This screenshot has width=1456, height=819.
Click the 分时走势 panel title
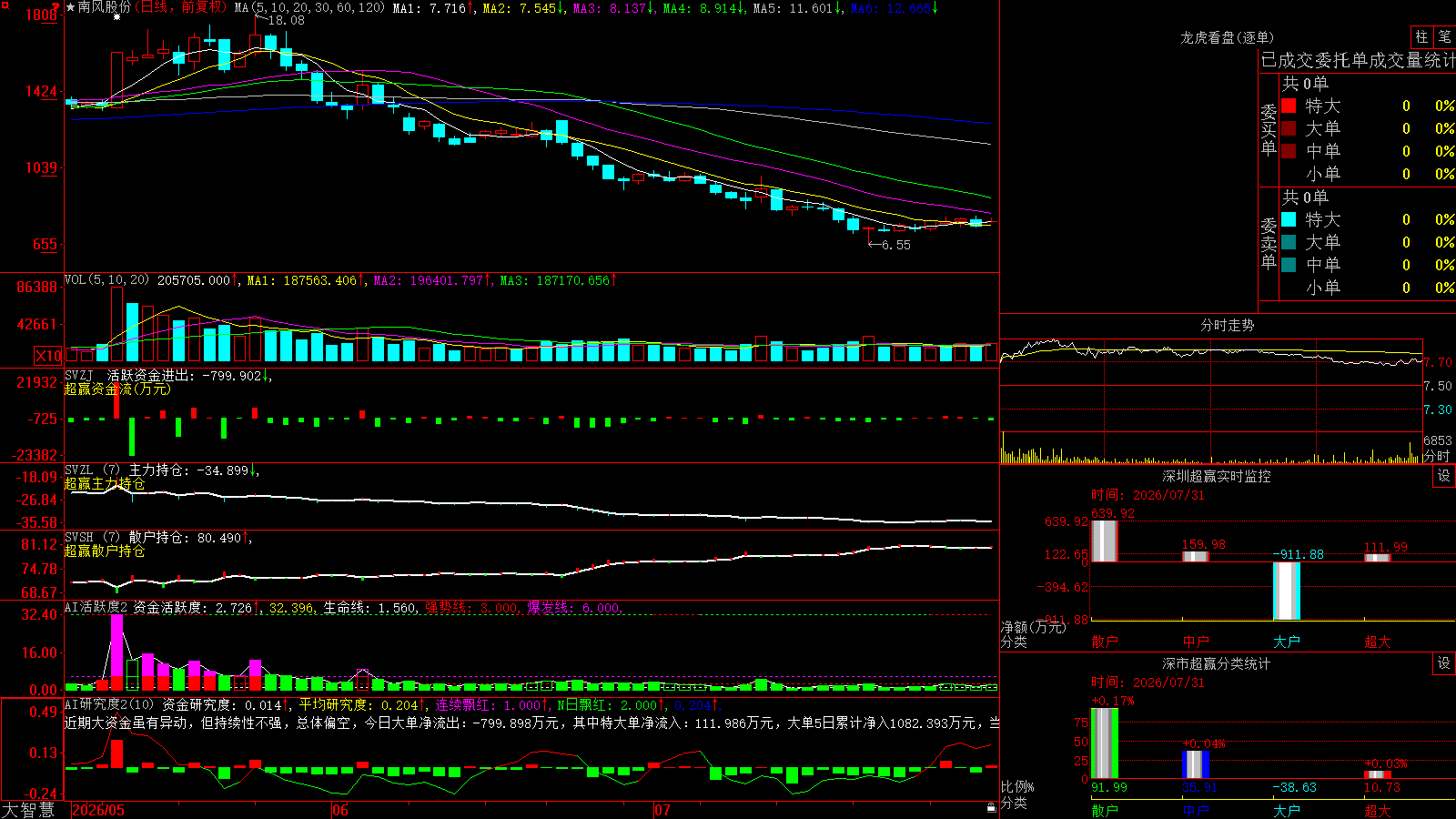(1227, 325)
